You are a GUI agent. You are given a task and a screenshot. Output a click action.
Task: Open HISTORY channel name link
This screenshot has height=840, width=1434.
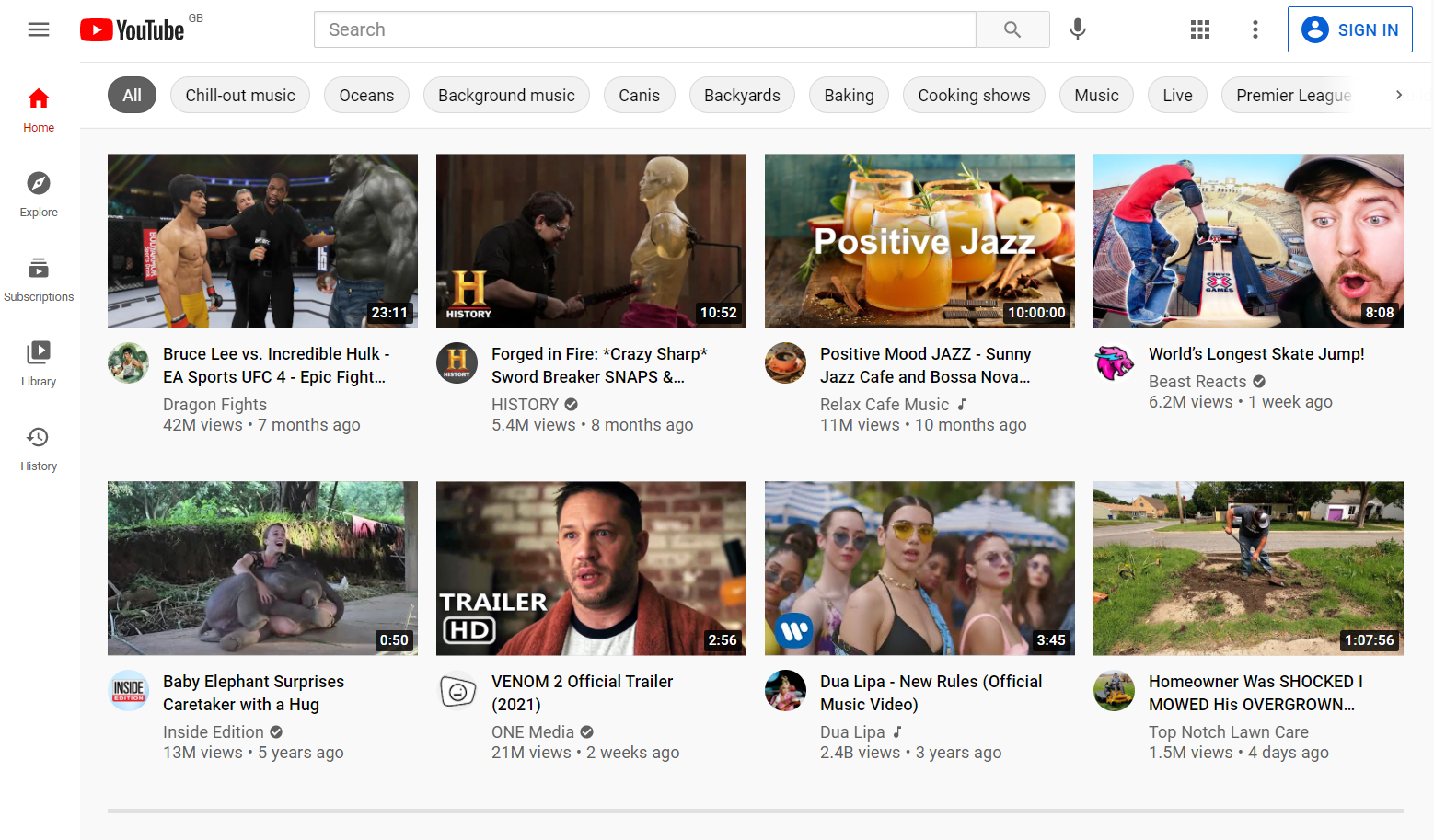(526, 404)
